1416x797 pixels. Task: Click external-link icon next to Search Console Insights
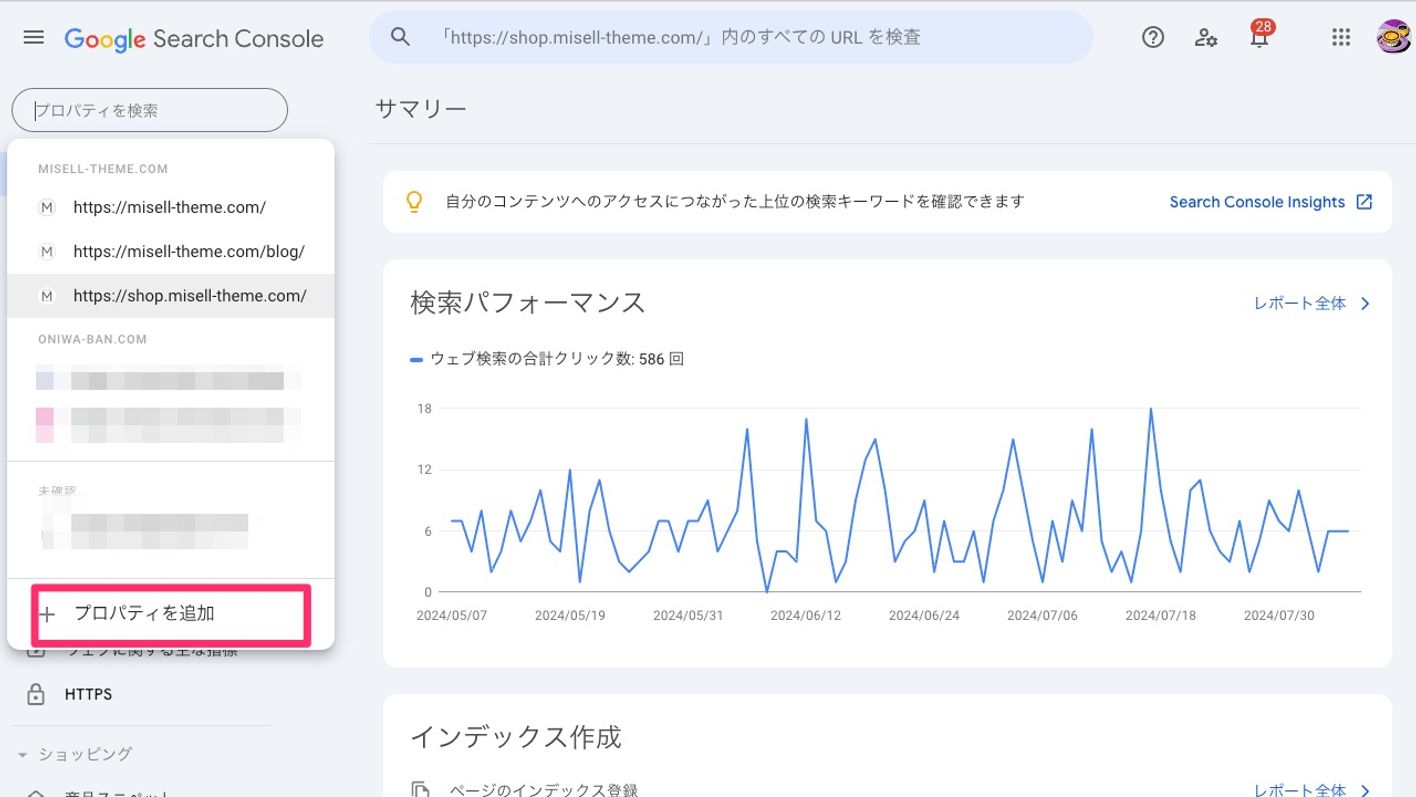pos(1364,202)
